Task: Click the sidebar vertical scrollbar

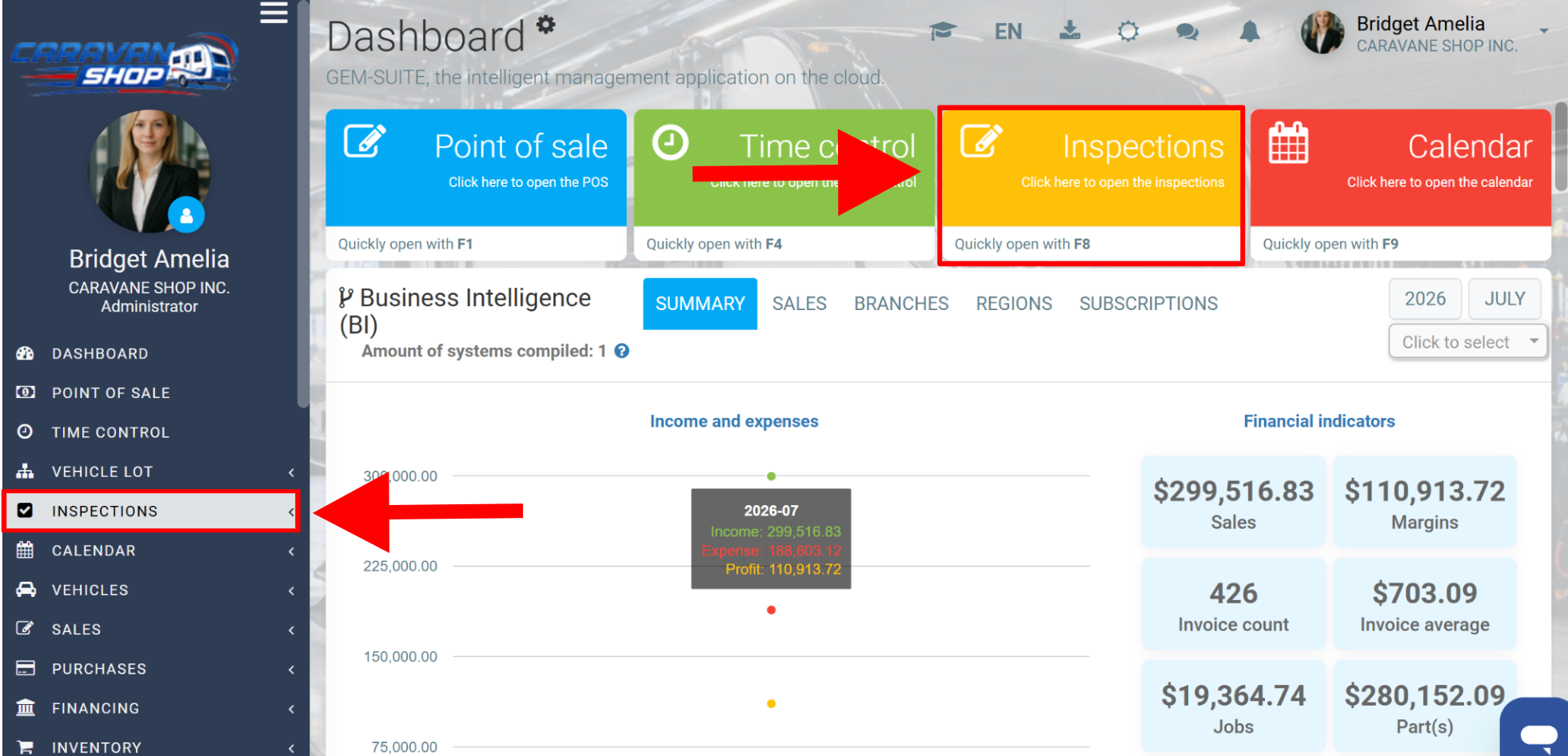Action: coord(303,205)
